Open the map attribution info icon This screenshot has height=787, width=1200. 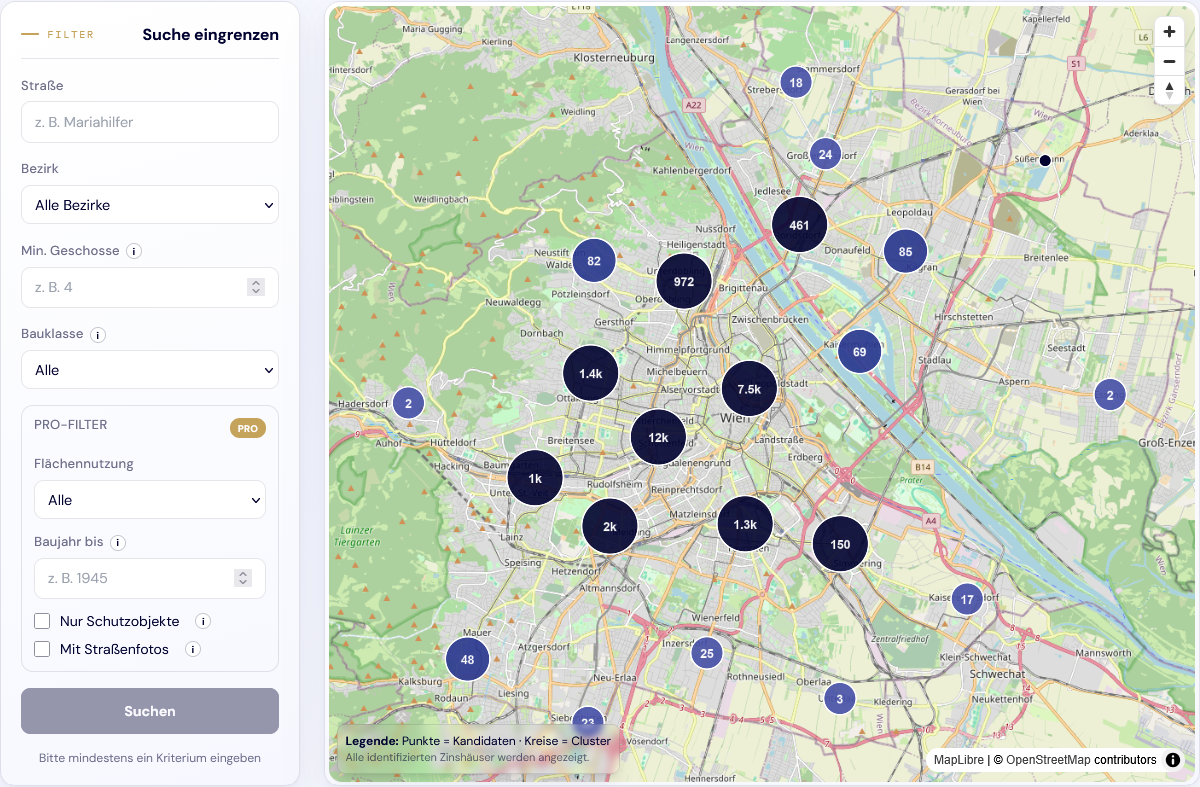(x=1171, y=760)
